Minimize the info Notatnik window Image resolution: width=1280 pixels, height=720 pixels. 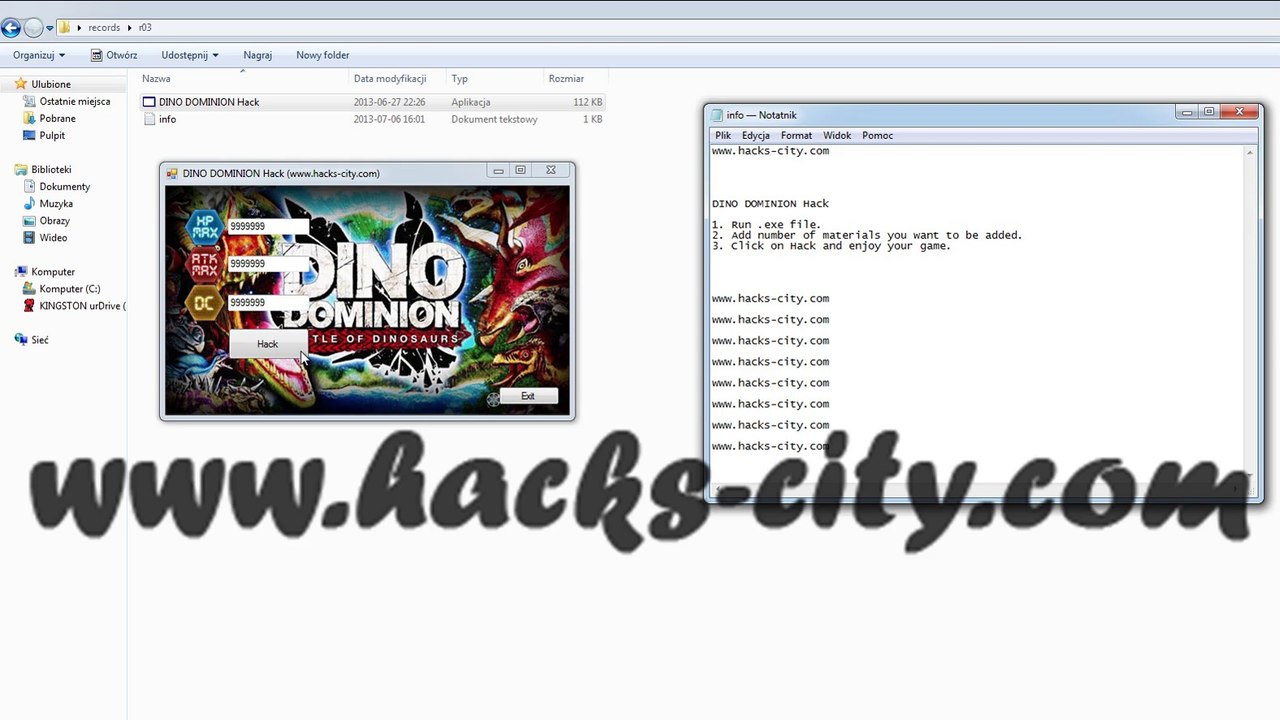tap(1186, 112)
